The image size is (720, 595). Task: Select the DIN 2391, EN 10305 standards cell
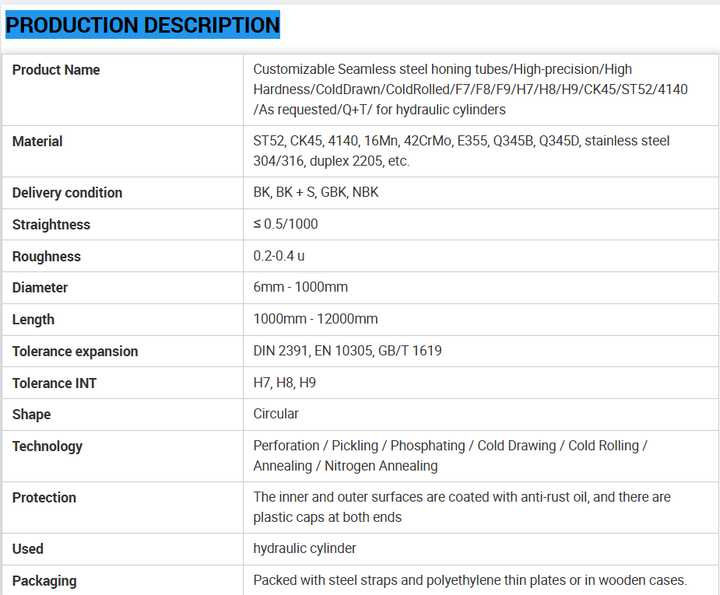[347, 351]
